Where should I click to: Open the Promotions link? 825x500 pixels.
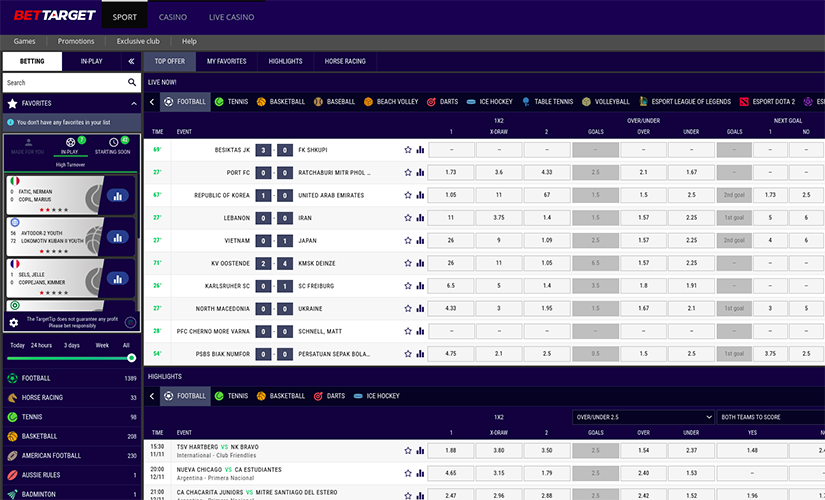tap(76, 41)
